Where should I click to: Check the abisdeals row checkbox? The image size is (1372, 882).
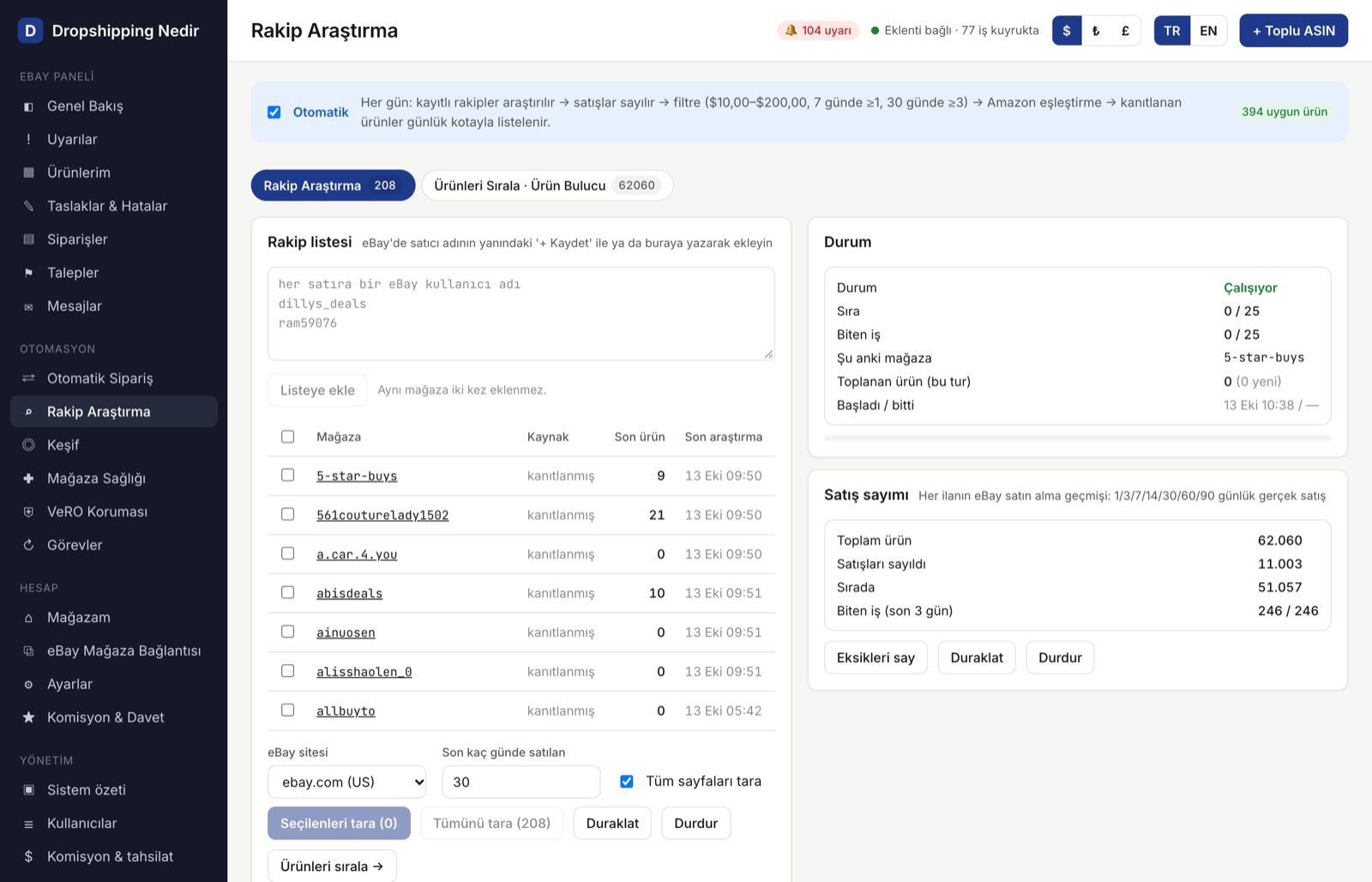(x=288, y=593)
